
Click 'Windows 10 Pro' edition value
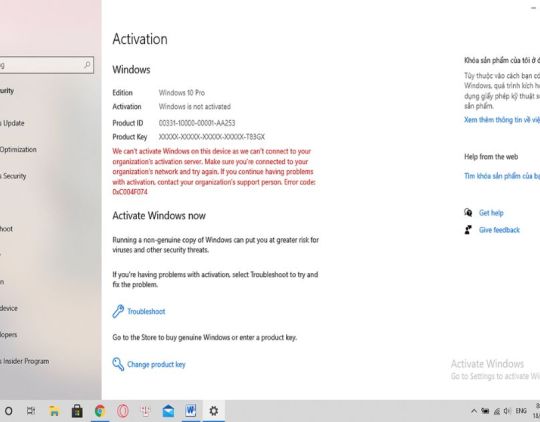tap(181, 93)
